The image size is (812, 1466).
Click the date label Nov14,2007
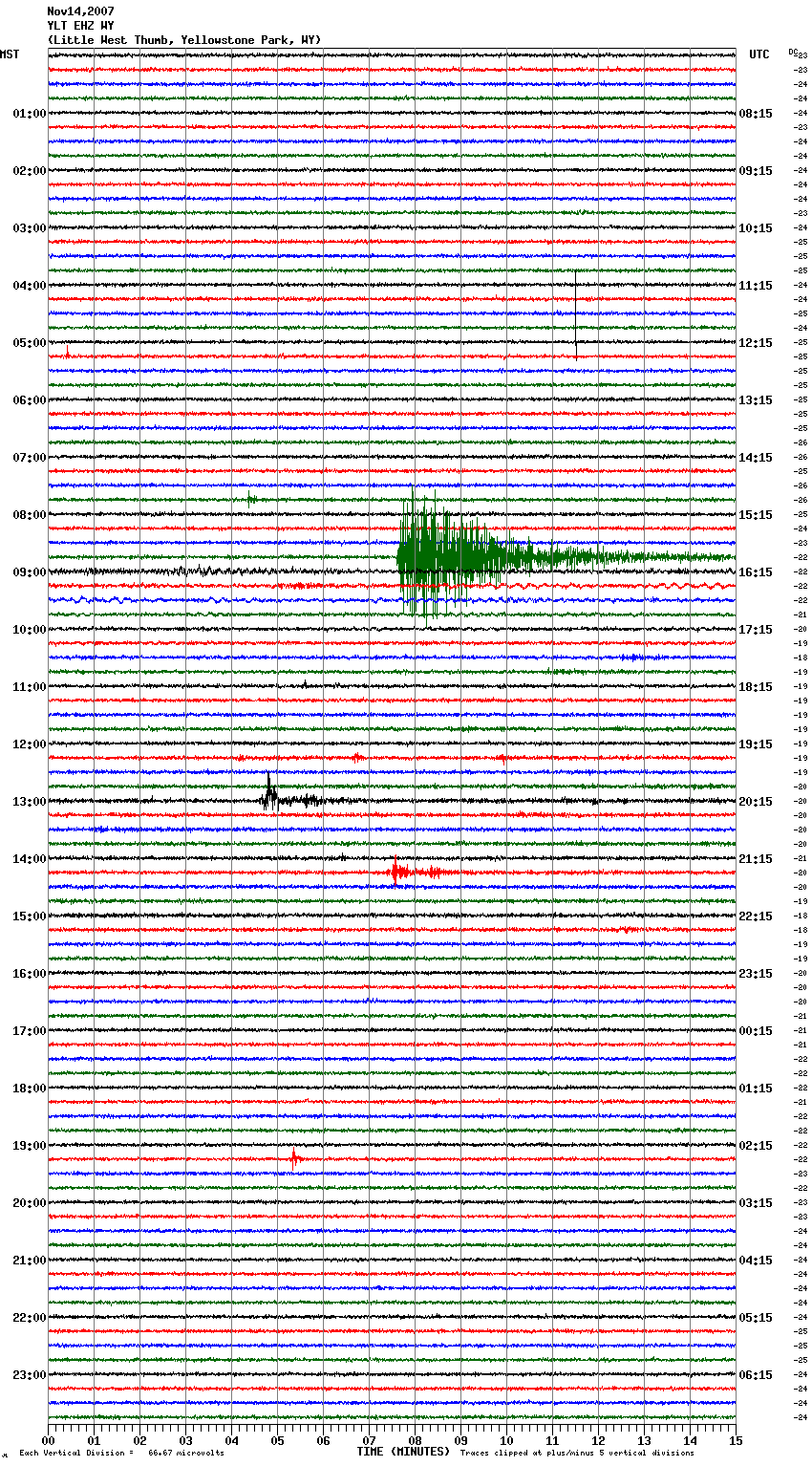tap(80, 11)
